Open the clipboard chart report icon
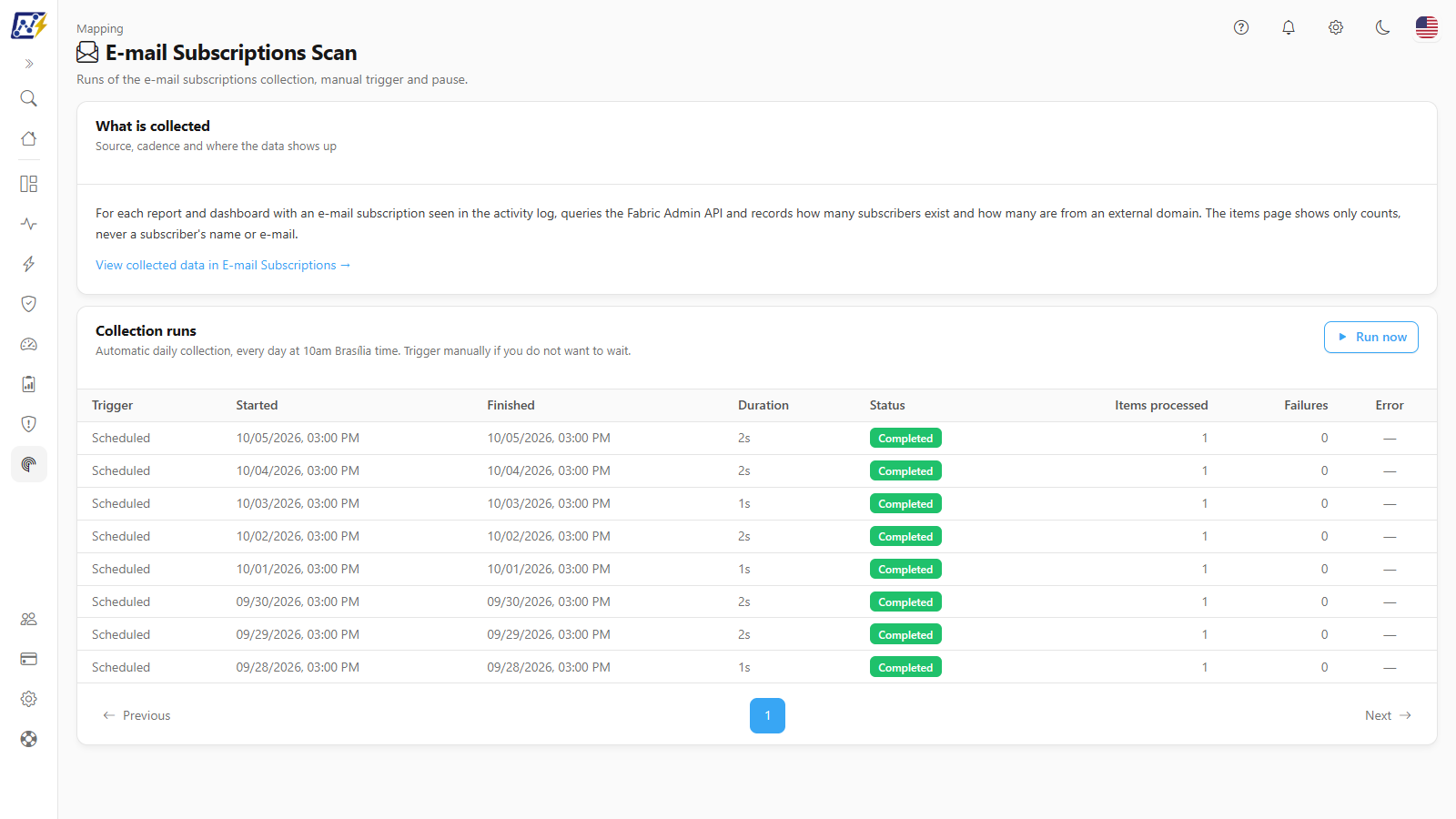 pyautogui.click(x=29, y=384)
